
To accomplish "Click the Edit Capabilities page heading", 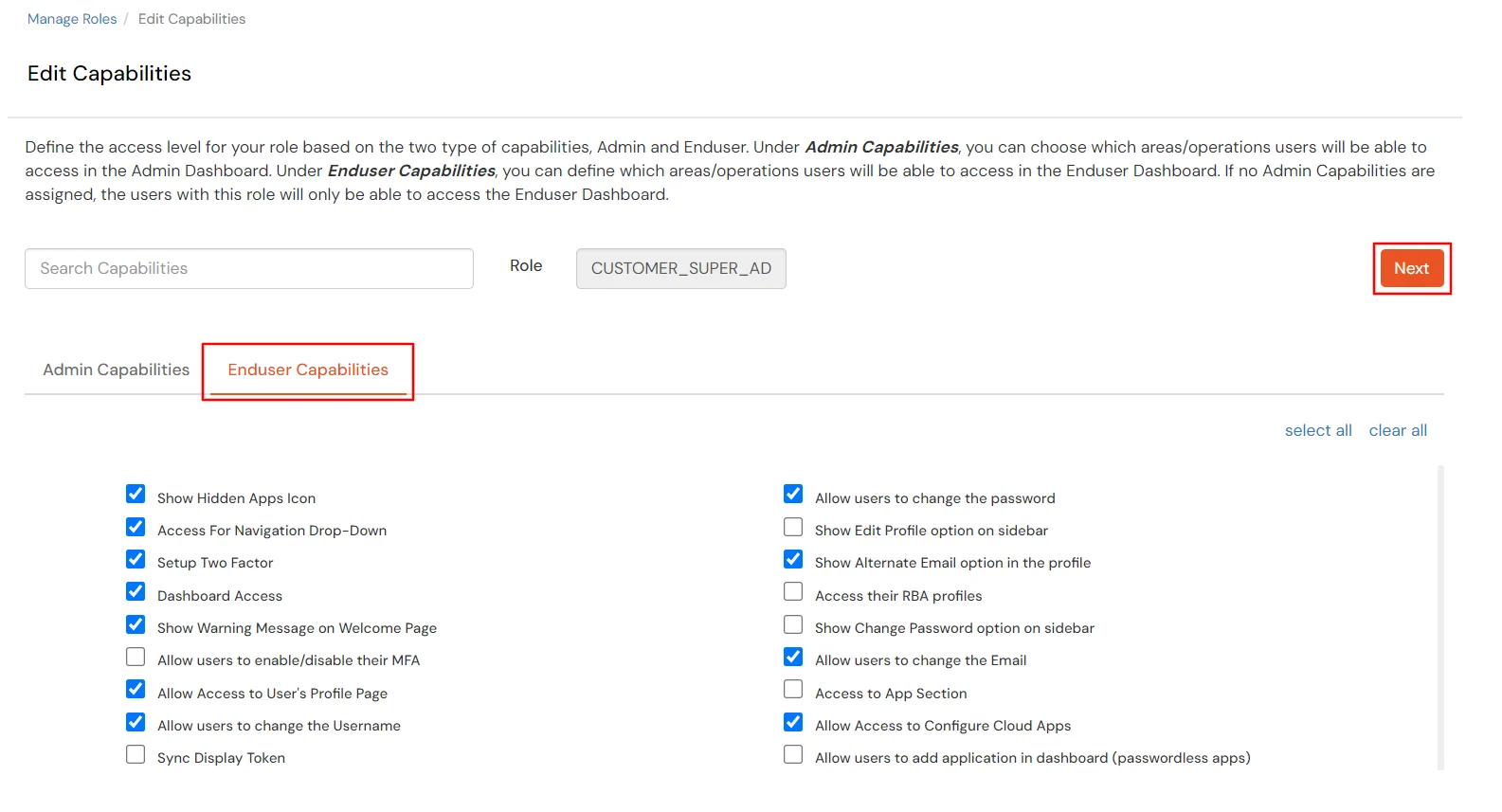I will 109,74.
